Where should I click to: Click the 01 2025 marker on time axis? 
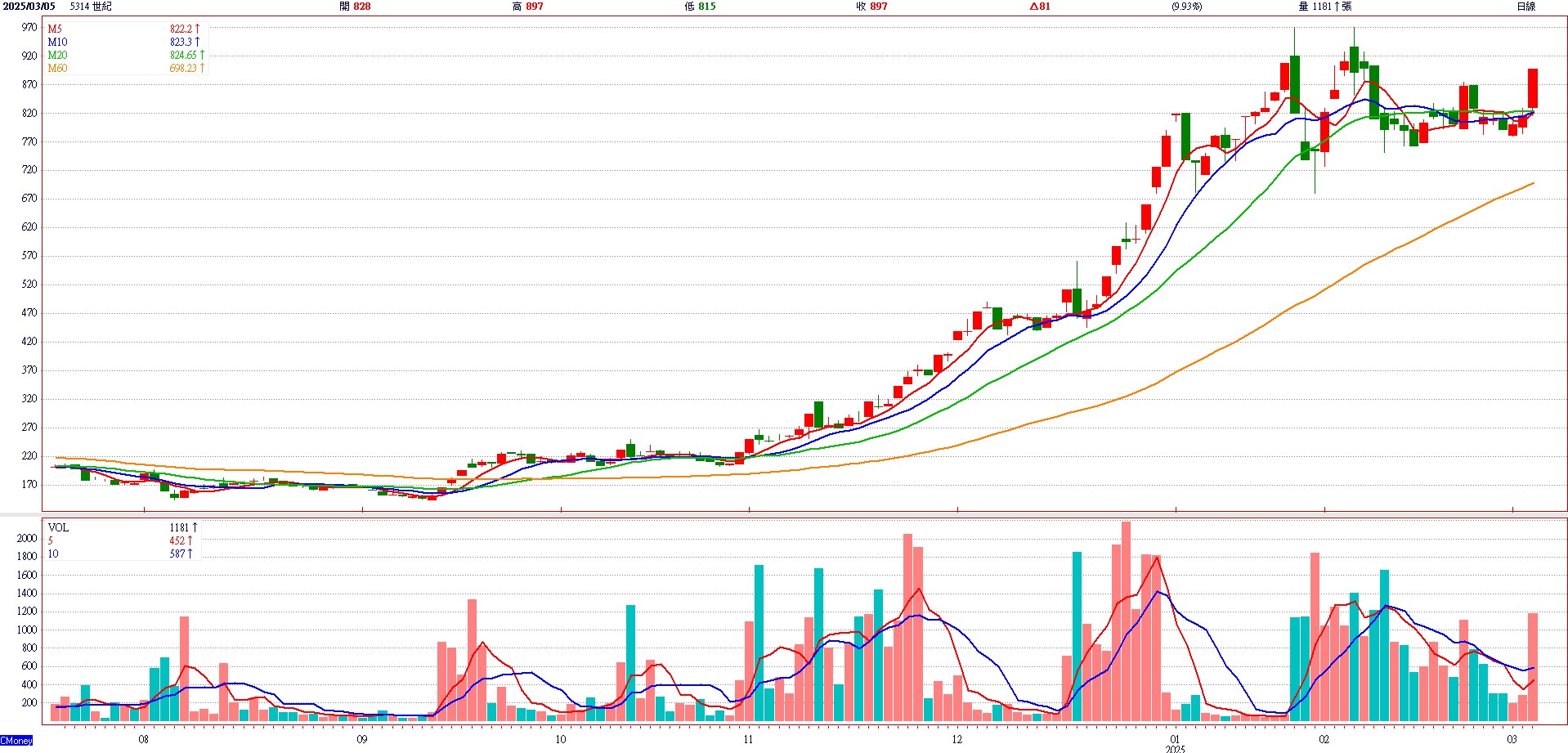click(1175, 742)
